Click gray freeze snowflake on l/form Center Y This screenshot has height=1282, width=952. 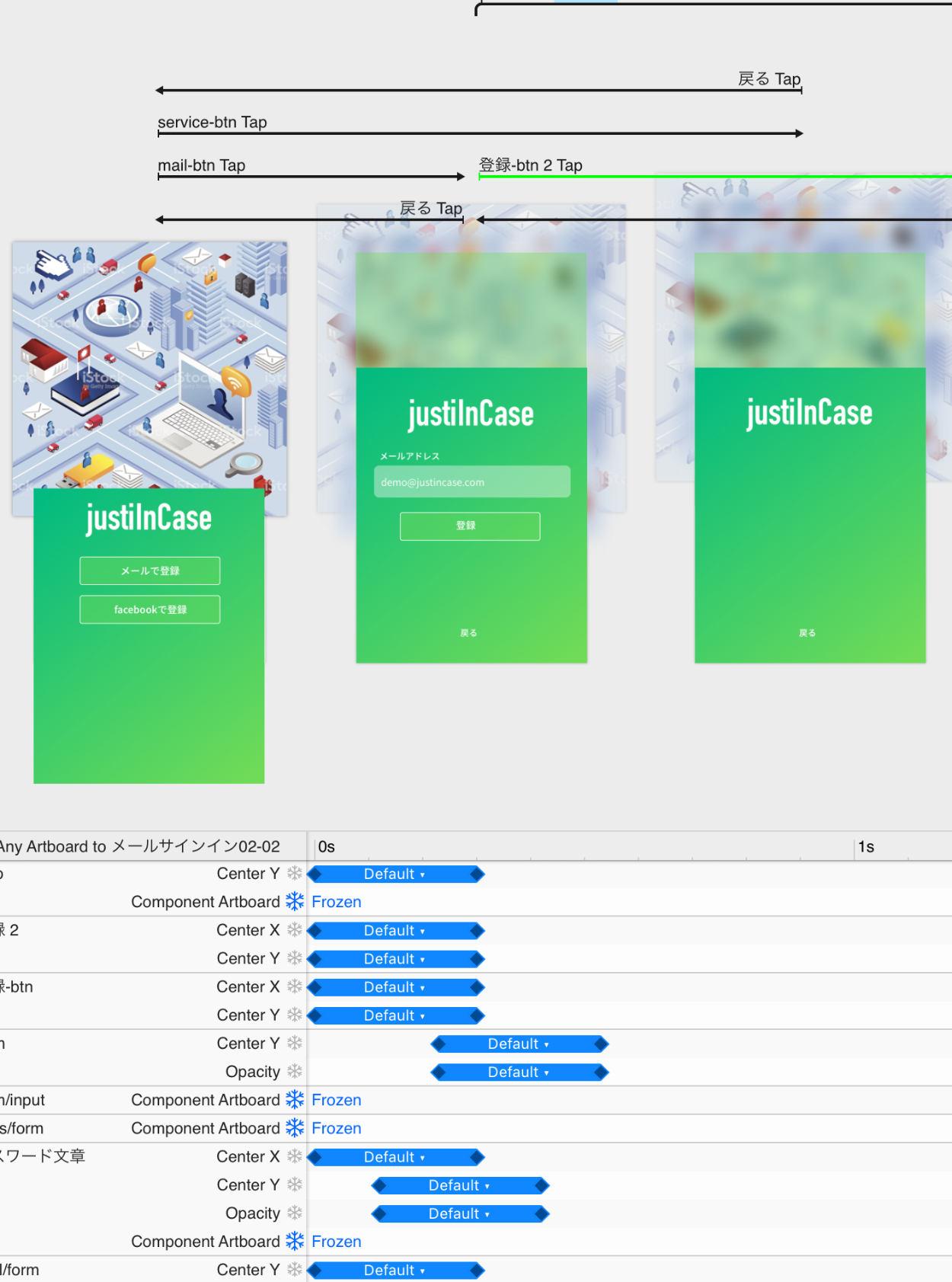(295, 1269)
